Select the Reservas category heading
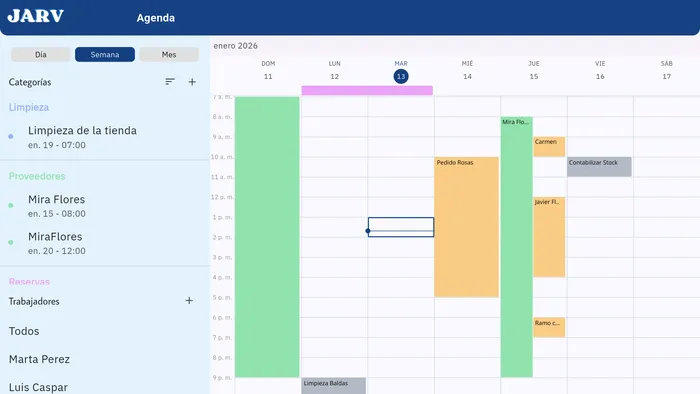The width and height of the screenshot is (700, 394). [29, 282]
